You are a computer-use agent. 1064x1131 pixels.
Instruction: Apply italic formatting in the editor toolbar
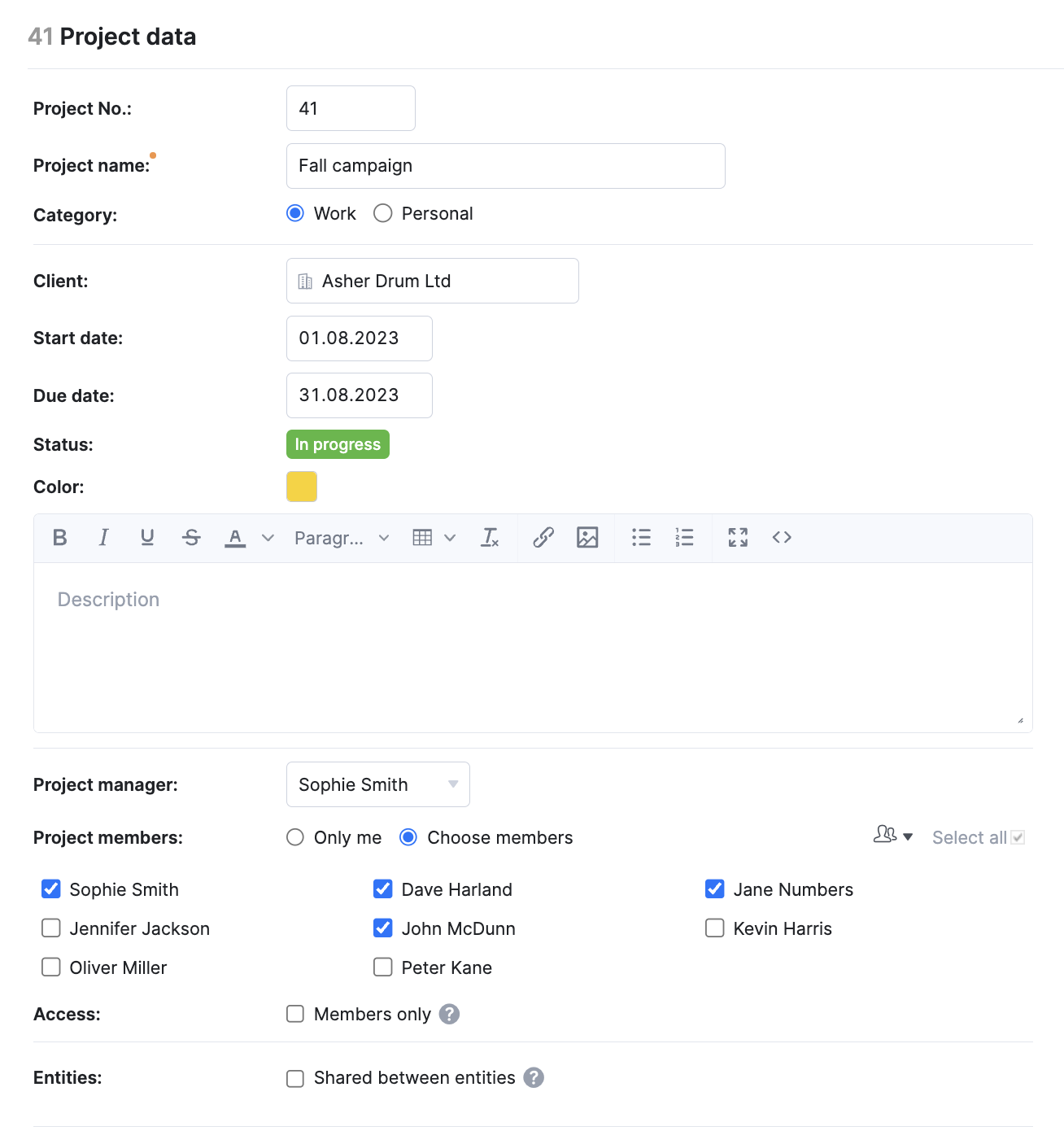pyautogui.click(x=103, y=537)
